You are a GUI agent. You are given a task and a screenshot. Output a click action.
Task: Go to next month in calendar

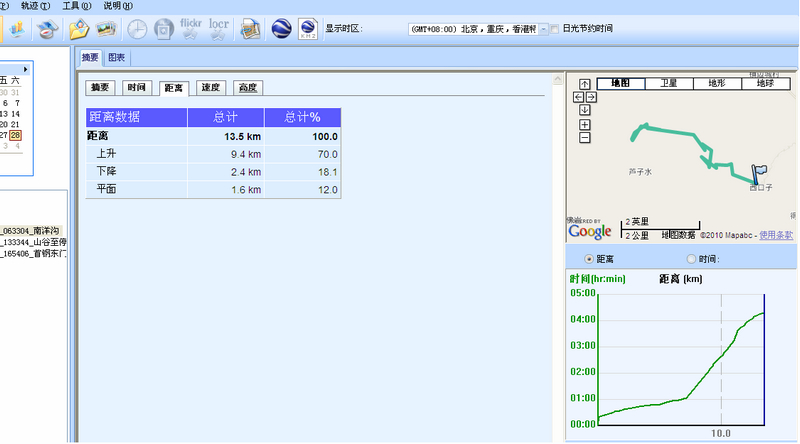coord(26,69)
